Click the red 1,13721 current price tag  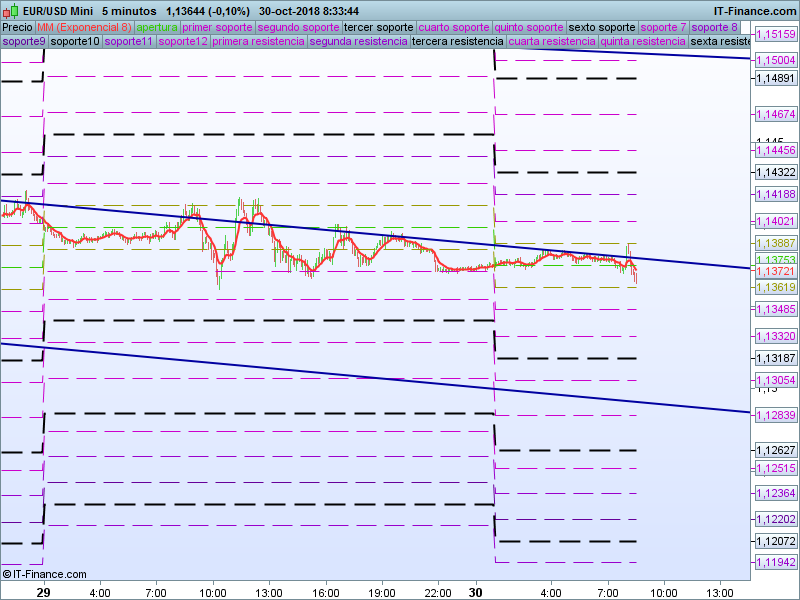coord(776,272)
